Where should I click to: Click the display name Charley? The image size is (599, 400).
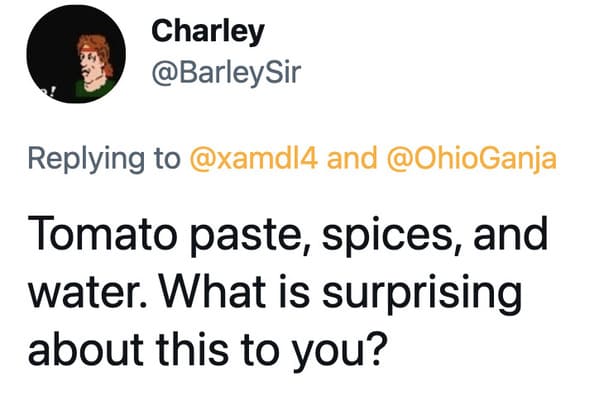208,31
